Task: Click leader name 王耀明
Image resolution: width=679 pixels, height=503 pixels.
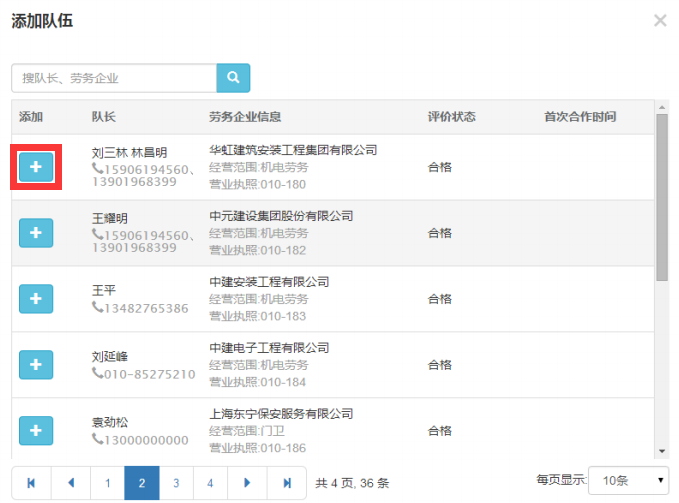Action: tap(110, 218)
